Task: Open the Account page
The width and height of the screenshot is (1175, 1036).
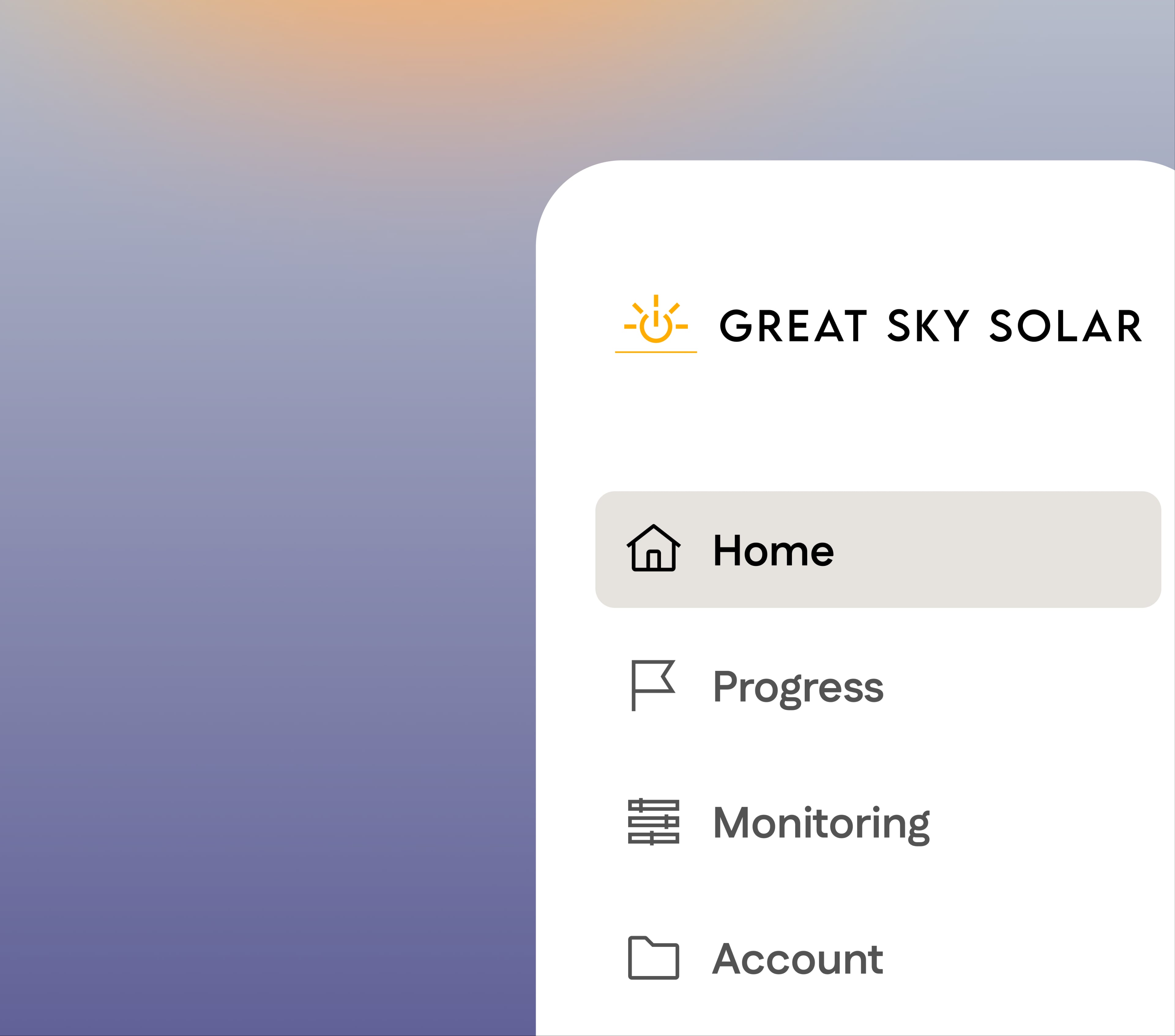Action: click(797, 959)
